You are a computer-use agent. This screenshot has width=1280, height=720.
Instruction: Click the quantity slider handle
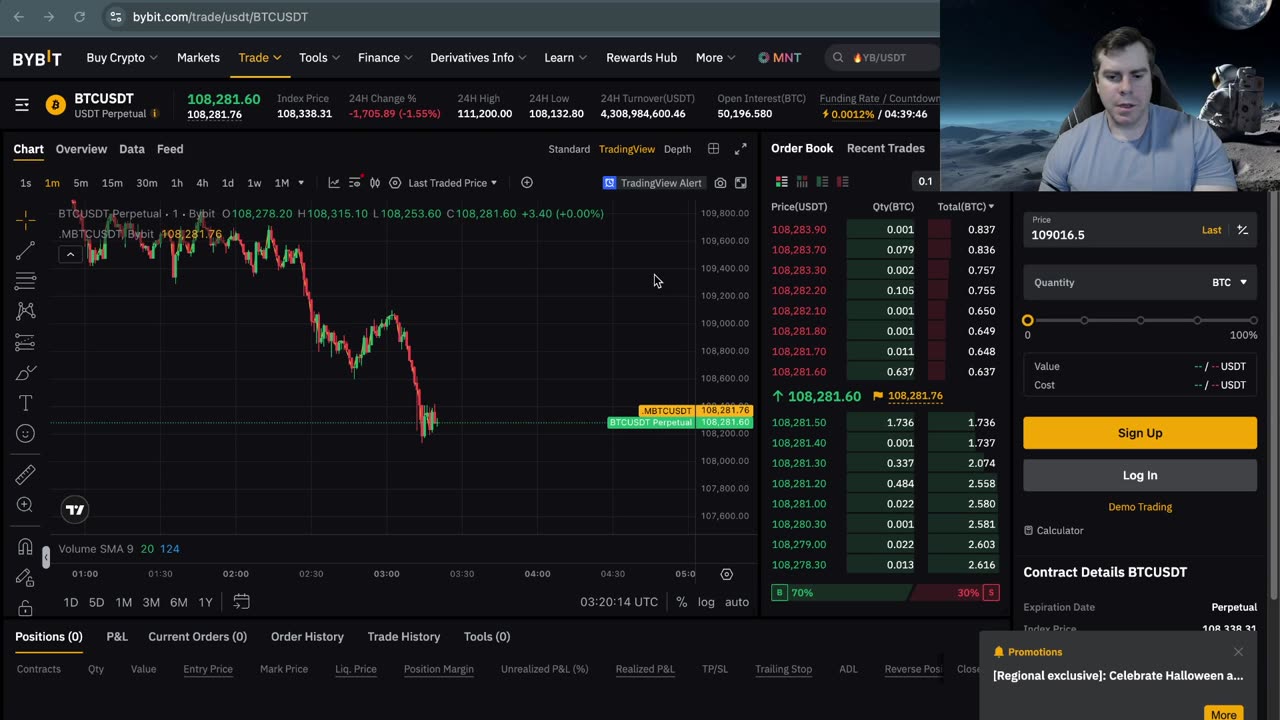pyautogui.click(x=1028, y=320)
